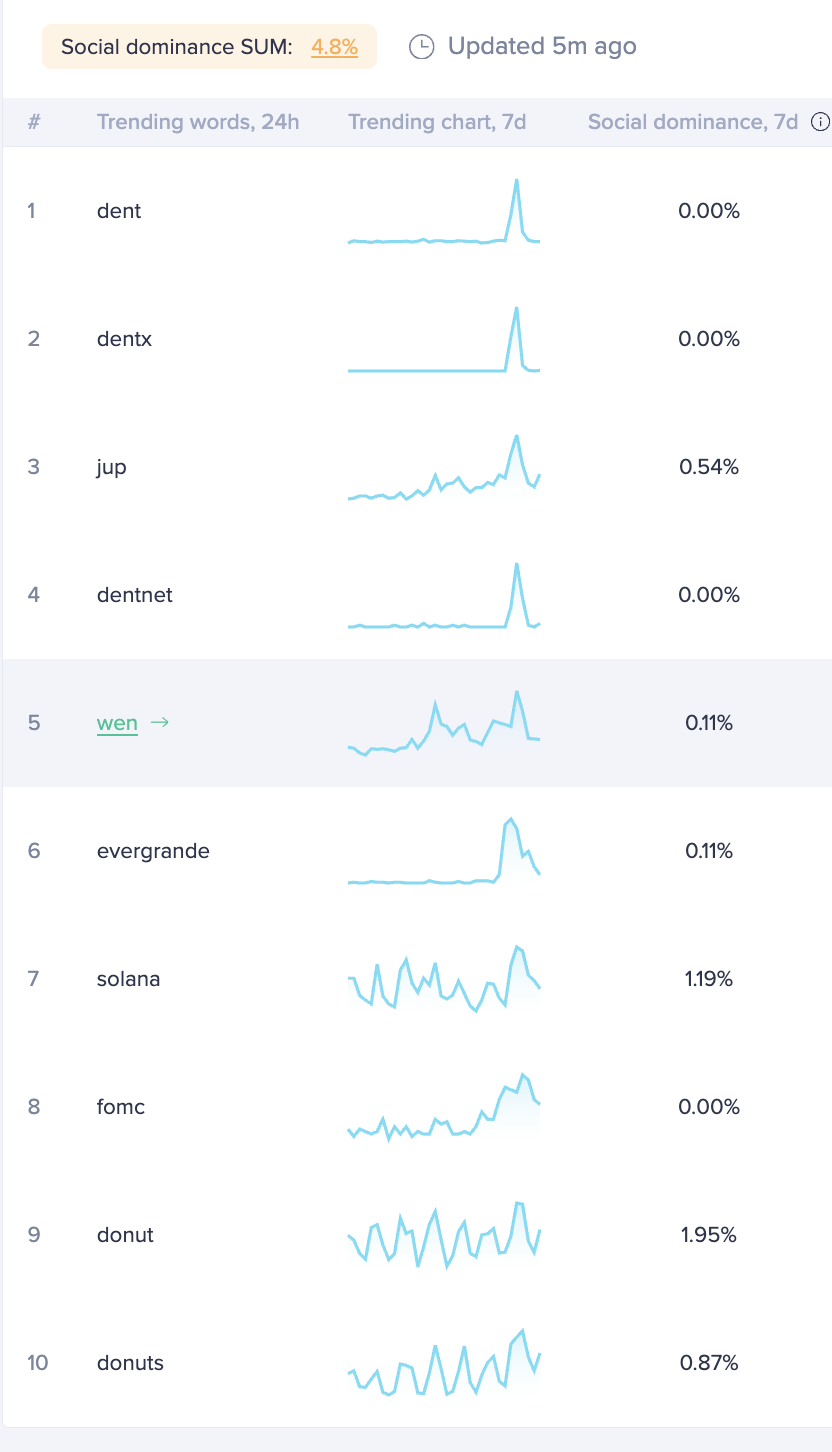Screen dimensions: 832x1452
Task: Click the sparkline chart for donut
Action: coord(444,1235)
